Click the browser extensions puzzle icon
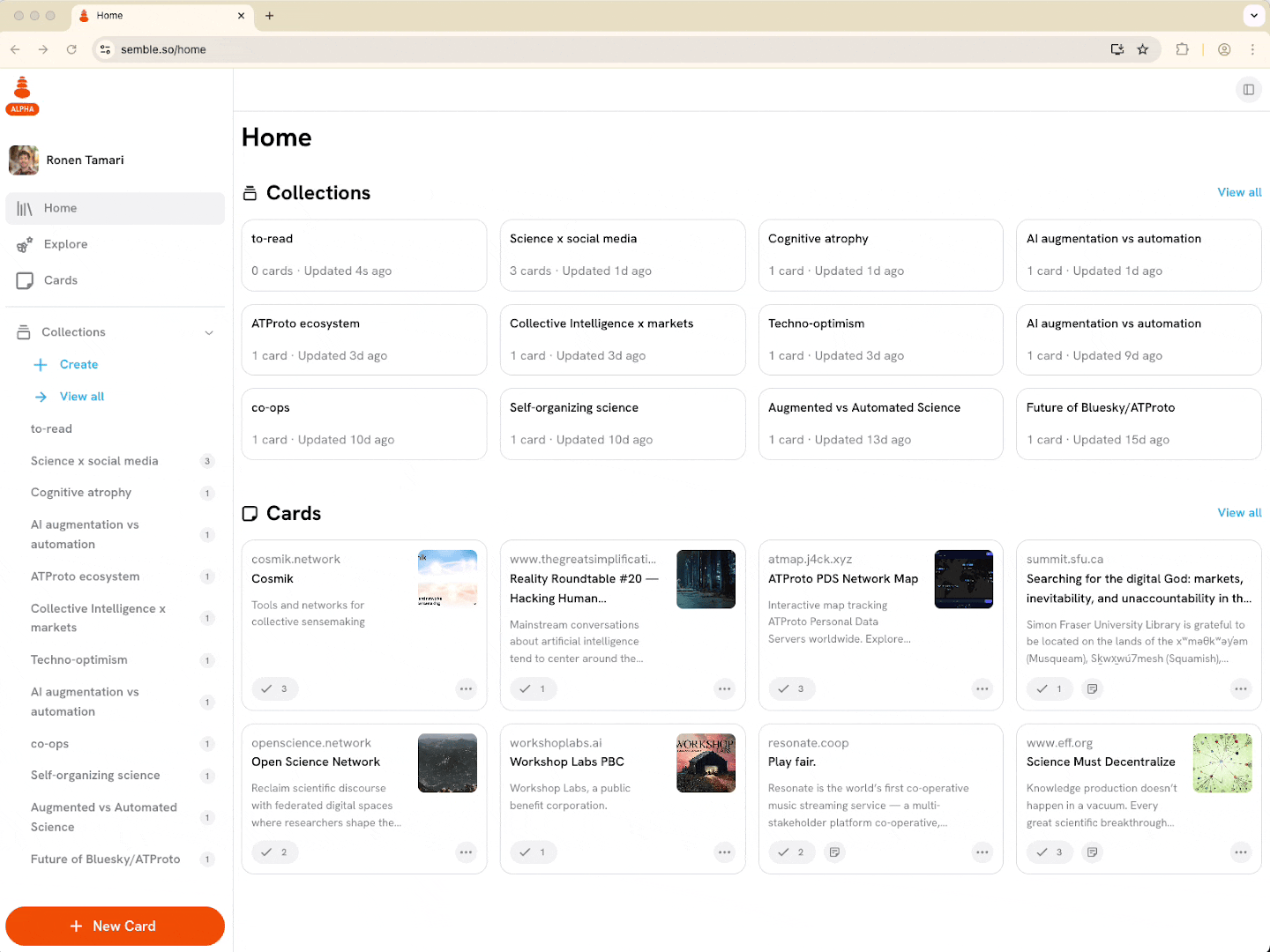Image resolution: width=1270 pixels, height=952 pixels. coord(1182,49)
